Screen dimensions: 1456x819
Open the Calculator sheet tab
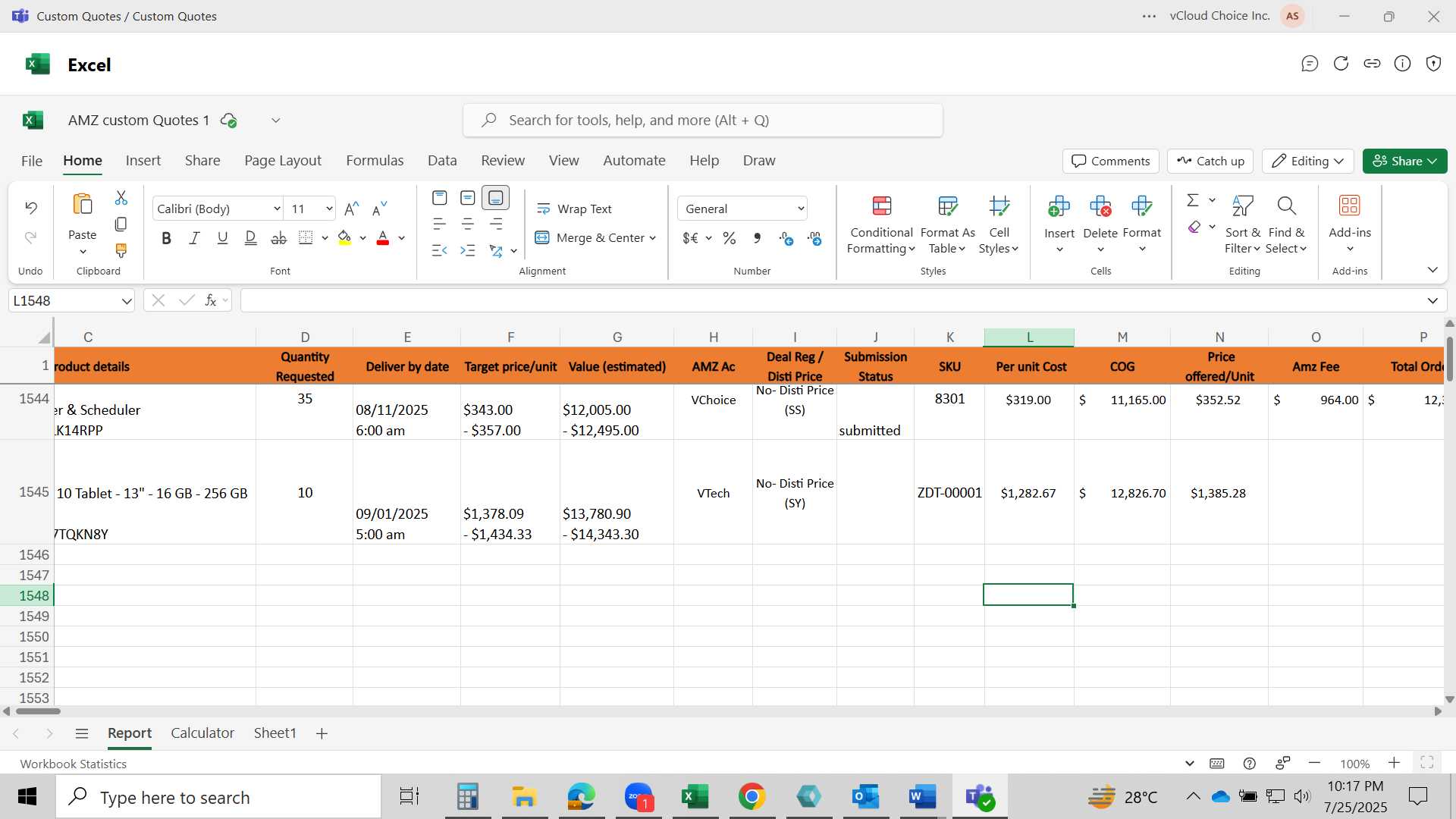coord(202,733)
